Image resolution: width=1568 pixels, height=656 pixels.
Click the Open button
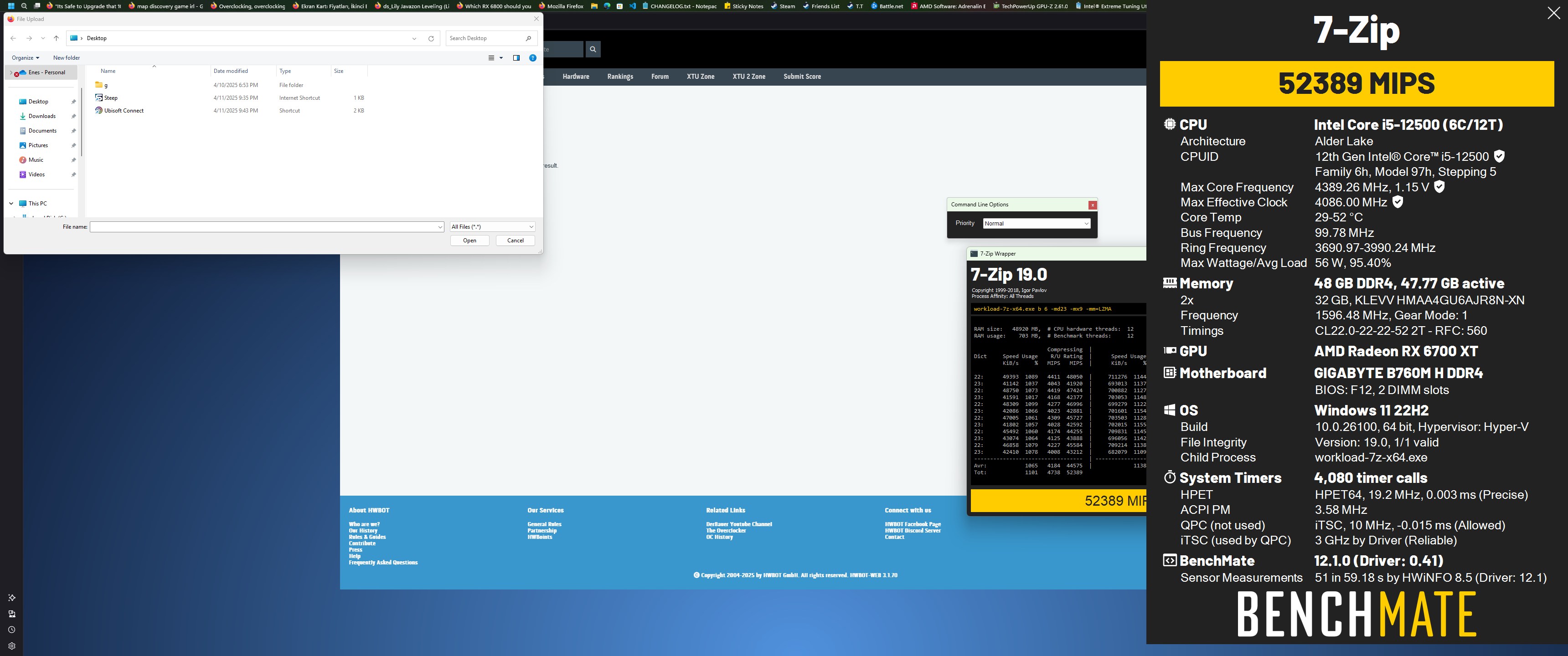(469, 241)
